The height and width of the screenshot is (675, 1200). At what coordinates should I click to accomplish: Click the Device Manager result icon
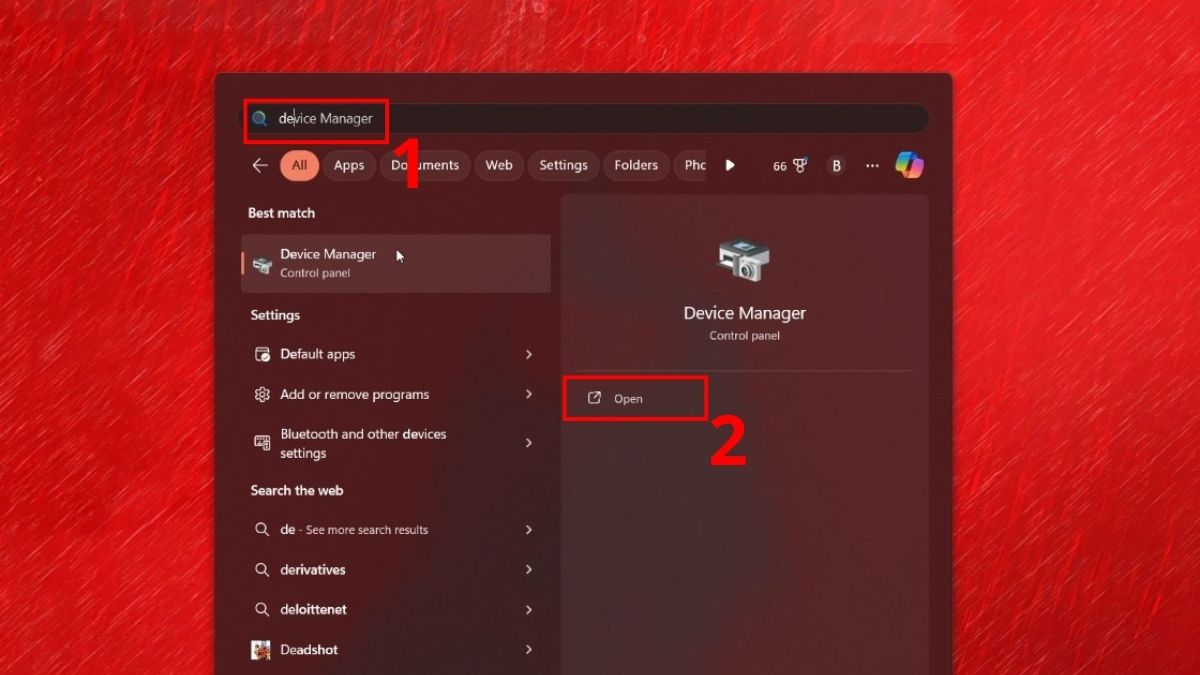(262, 265)
